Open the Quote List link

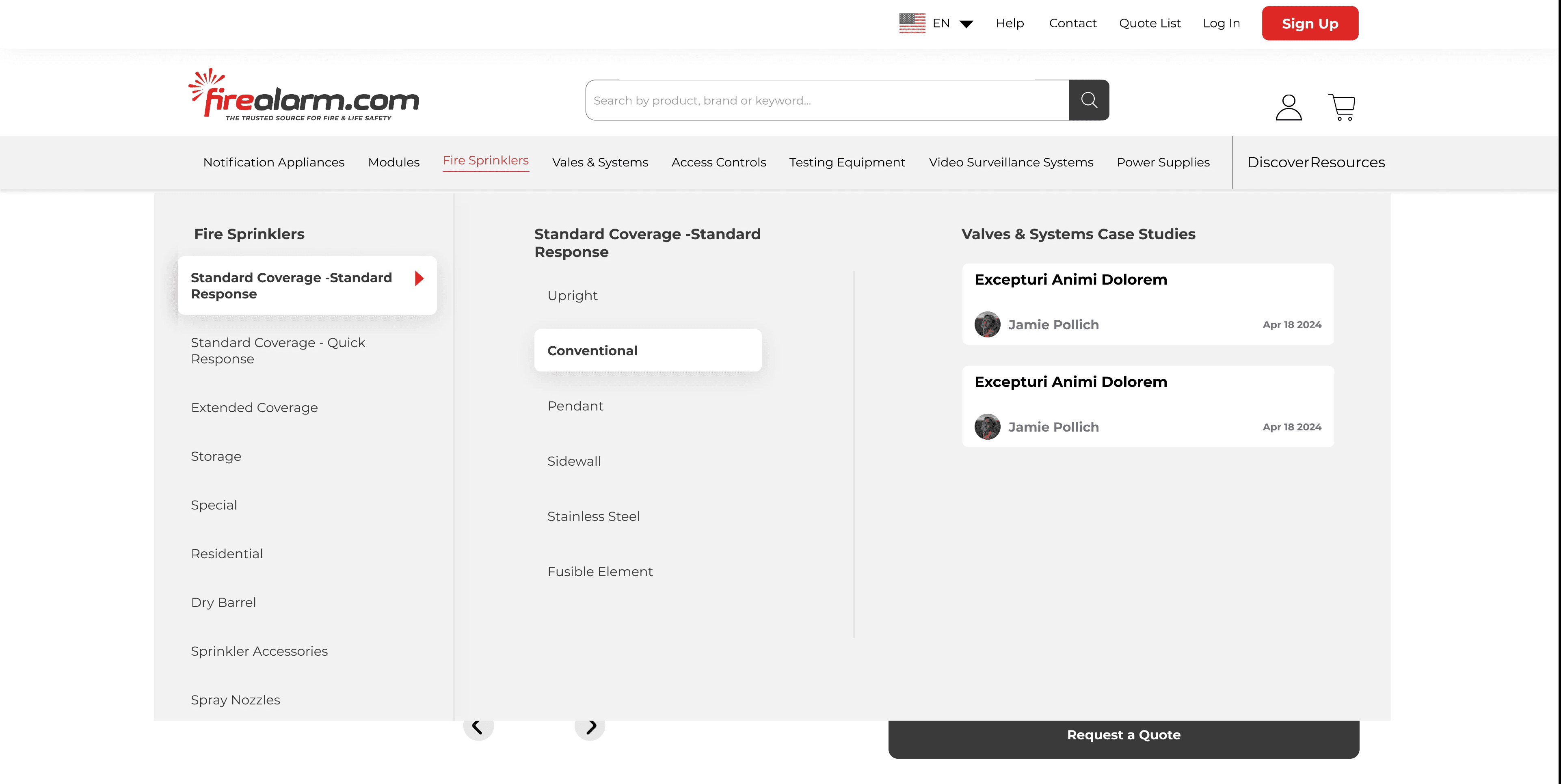(x=1149, y=23)
